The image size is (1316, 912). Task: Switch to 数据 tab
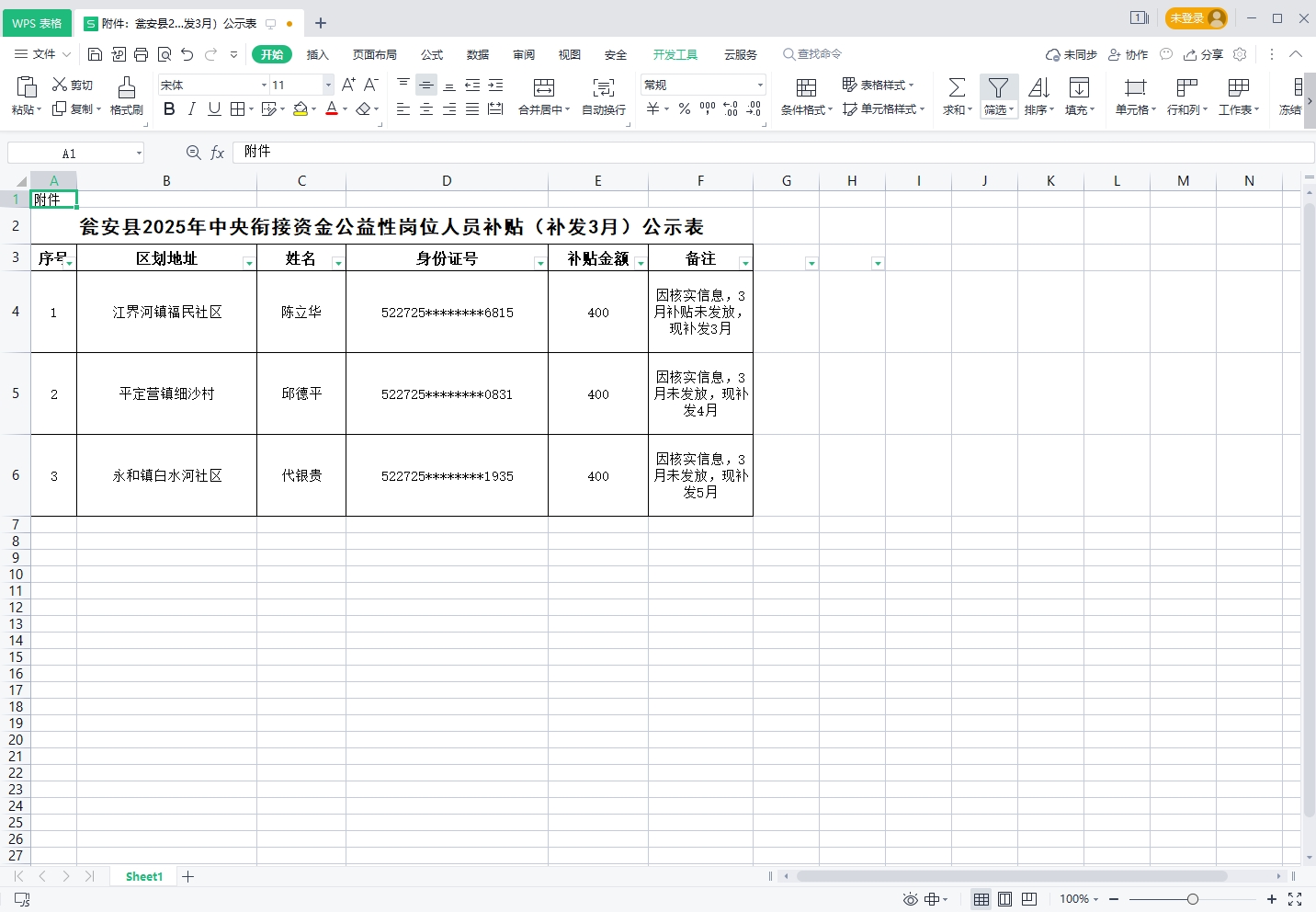tap(478, 54)
